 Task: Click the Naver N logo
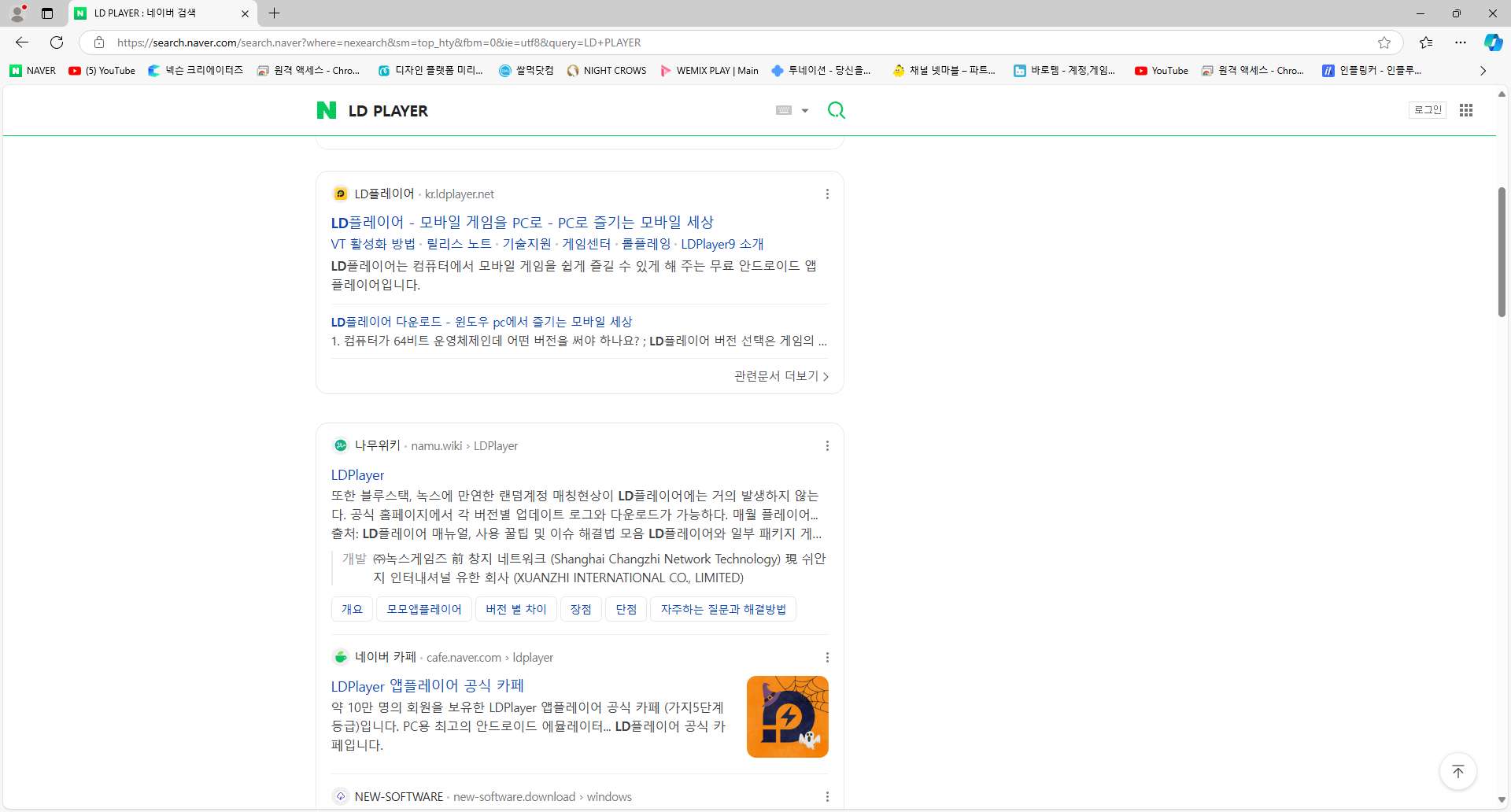(x=326, y=110)
